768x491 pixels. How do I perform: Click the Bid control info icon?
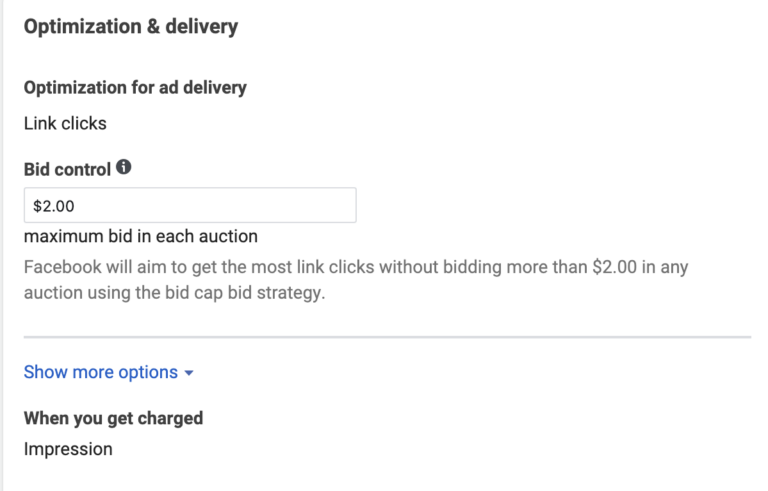pos(124,168)
